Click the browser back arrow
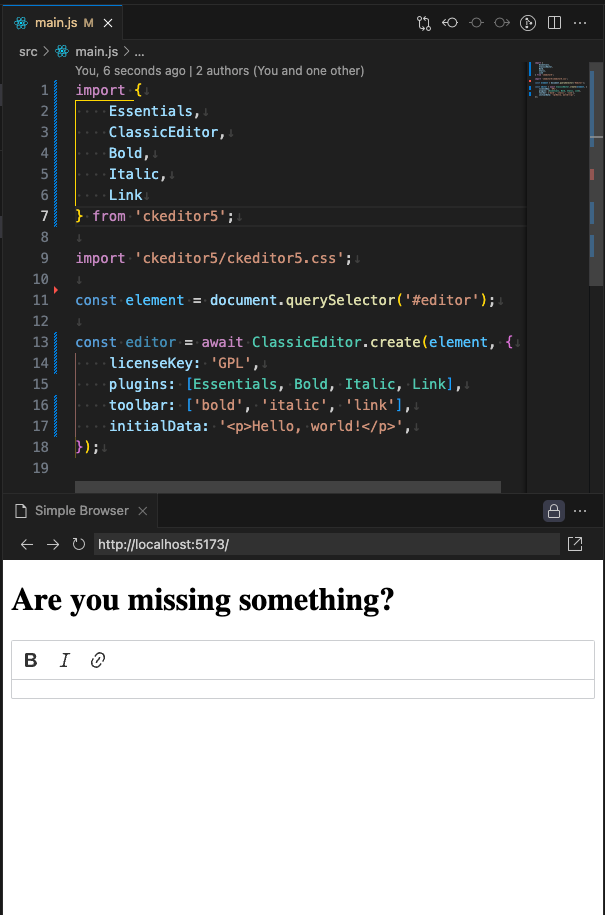 (27, 544)
